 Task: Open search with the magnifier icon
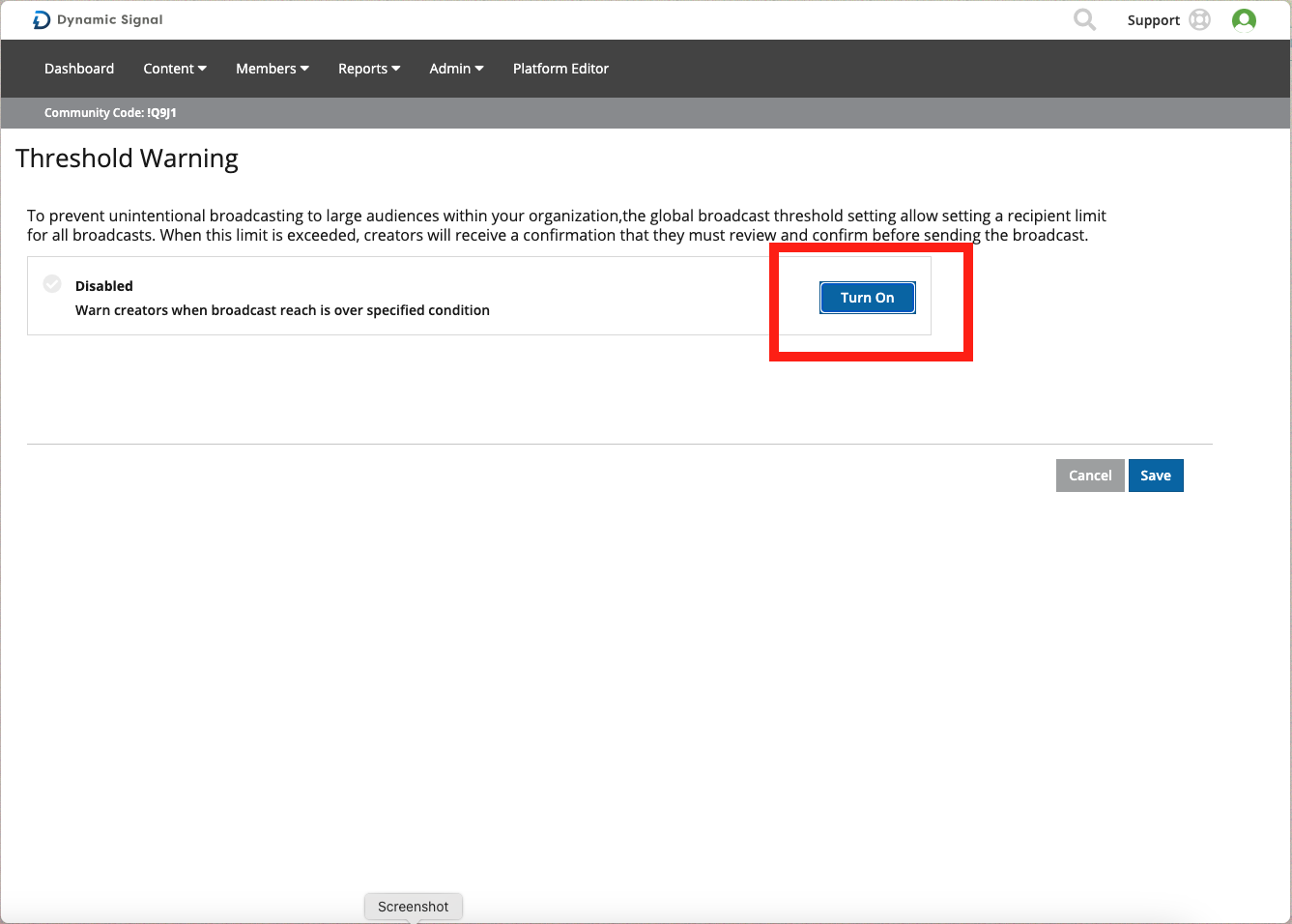(x=1084, y=19)
